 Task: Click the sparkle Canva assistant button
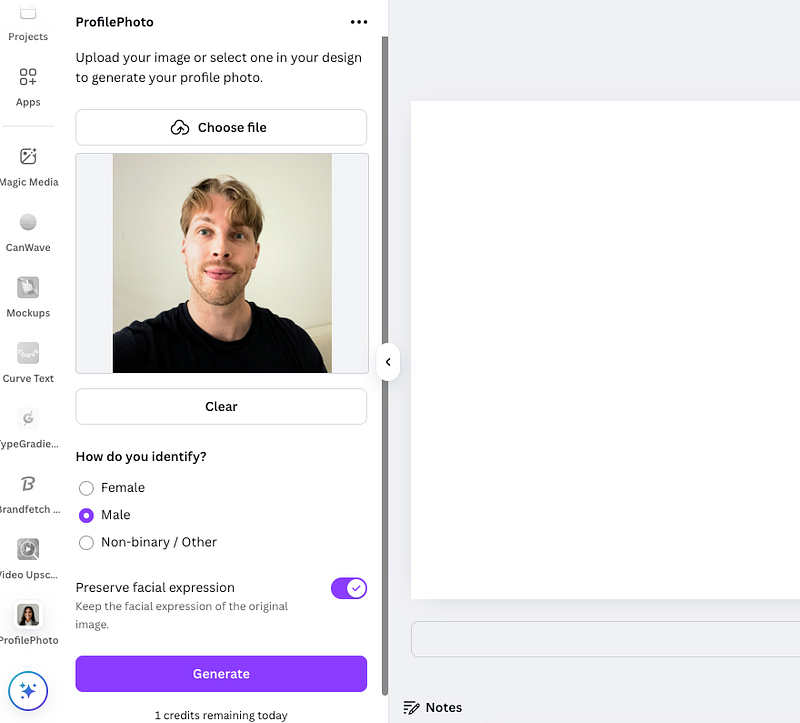28,690
